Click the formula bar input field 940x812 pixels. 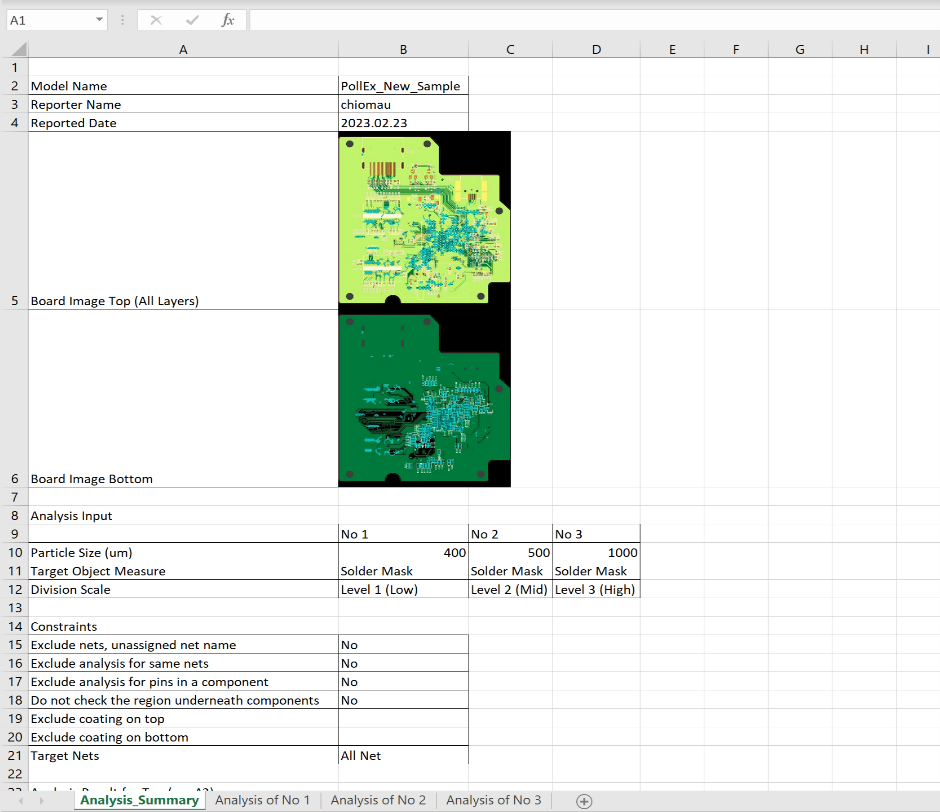pos(590,20)
